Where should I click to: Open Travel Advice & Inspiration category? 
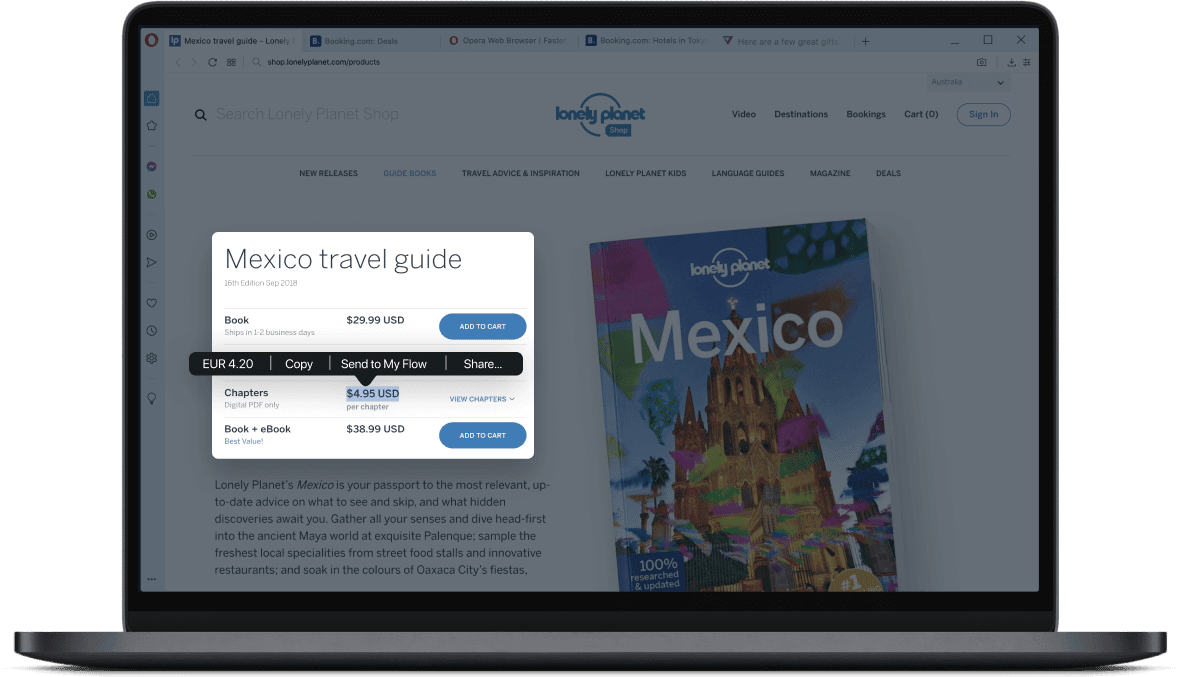click(520, 173)
